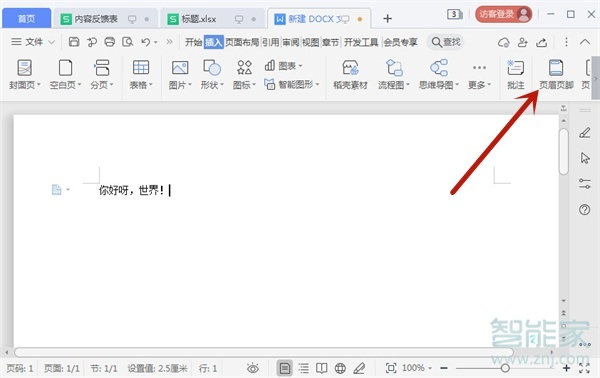Click the vertical scrollbar thumb
This screenshot has width=600, height=378.
563,151
